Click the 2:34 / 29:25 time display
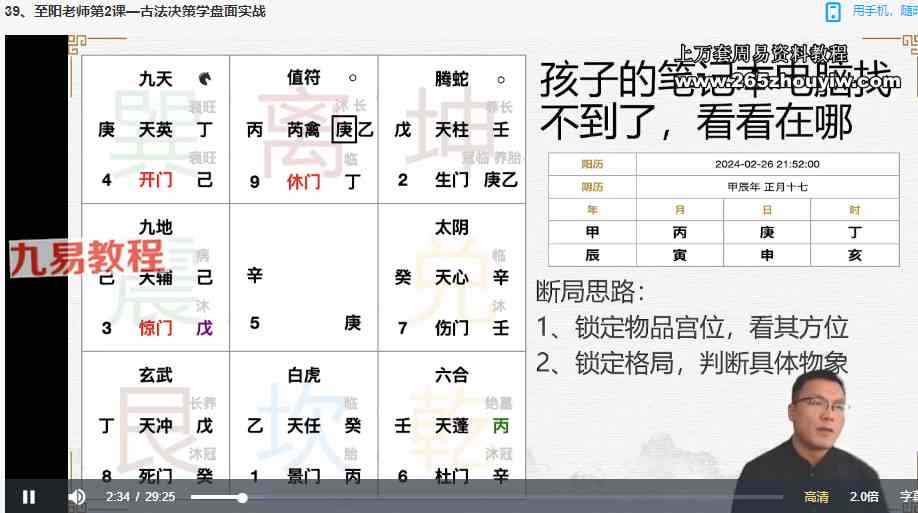 pos(140,497)
